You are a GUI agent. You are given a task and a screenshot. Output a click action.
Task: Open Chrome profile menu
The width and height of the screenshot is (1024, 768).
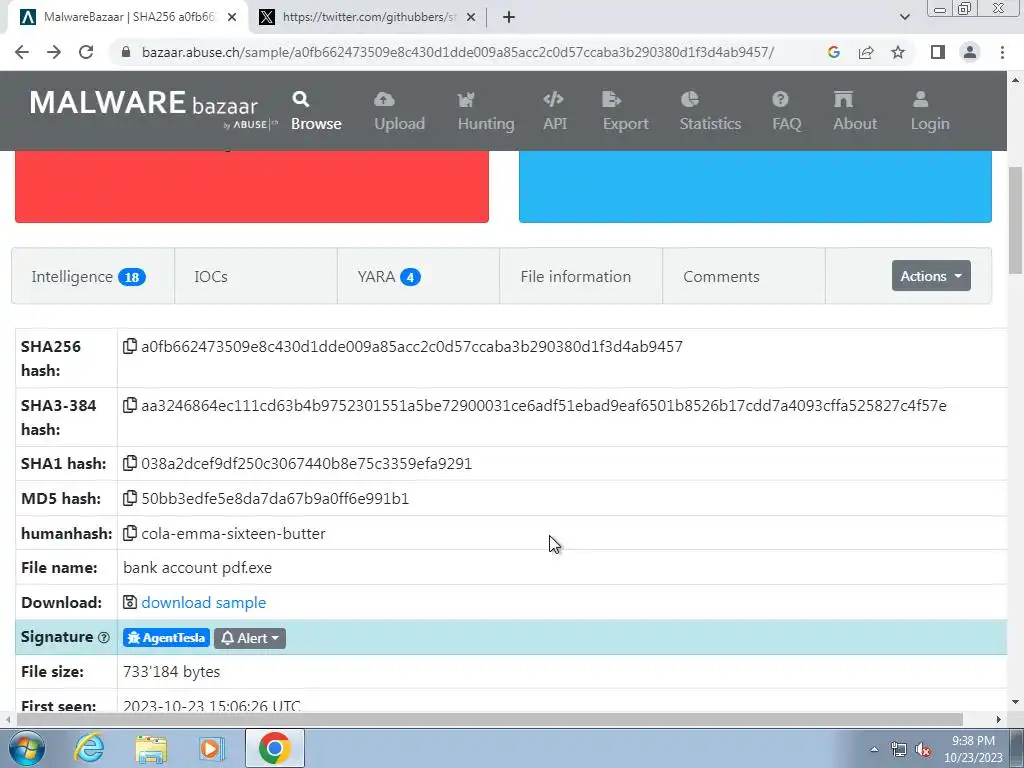pyautogui.click(x=970, y=52)
